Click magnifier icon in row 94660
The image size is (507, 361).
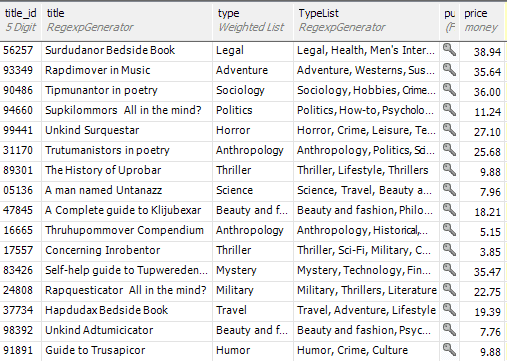[x=449, y=110]
